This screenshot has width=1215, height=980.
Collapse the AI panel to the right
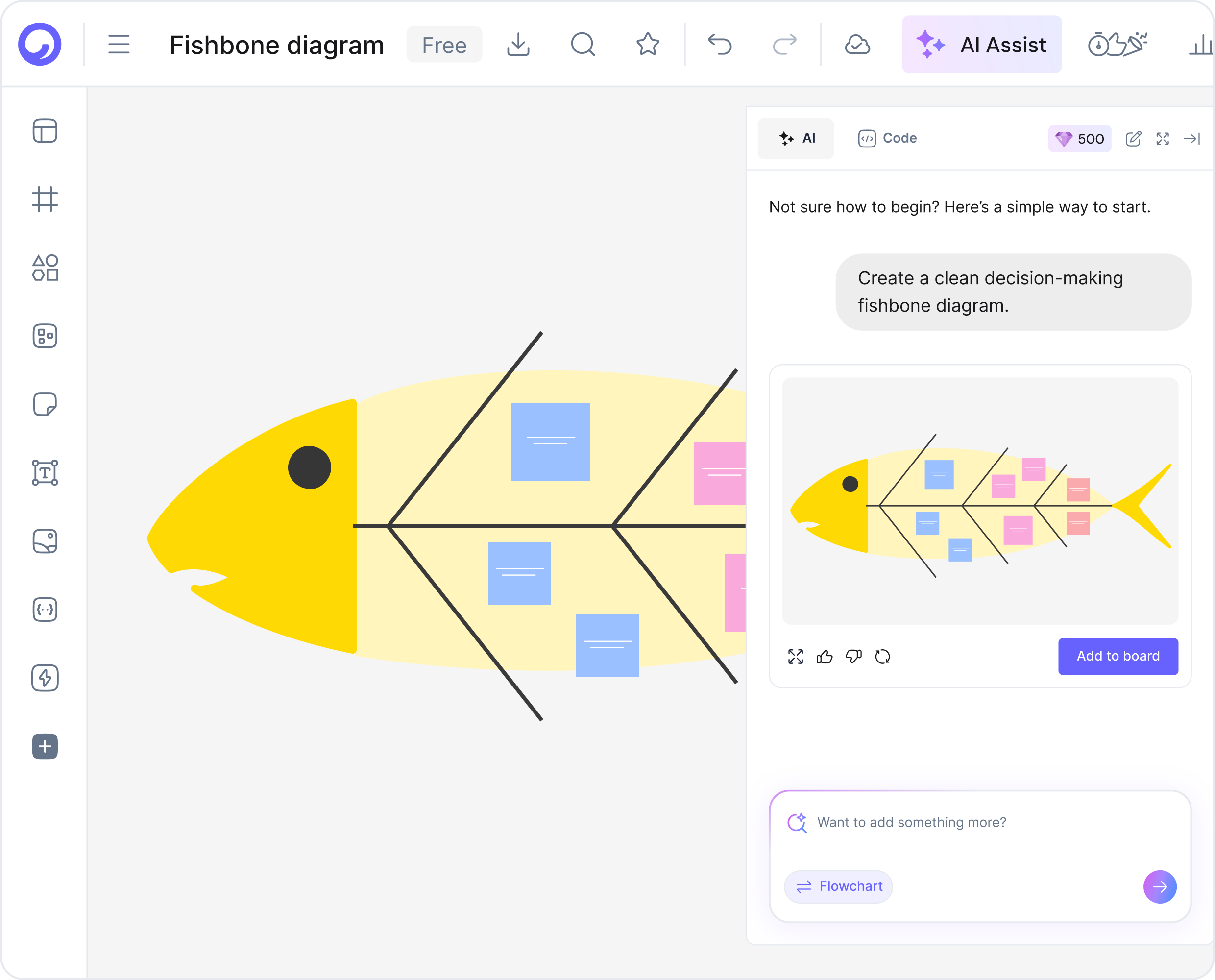(x=1192, y=138)
